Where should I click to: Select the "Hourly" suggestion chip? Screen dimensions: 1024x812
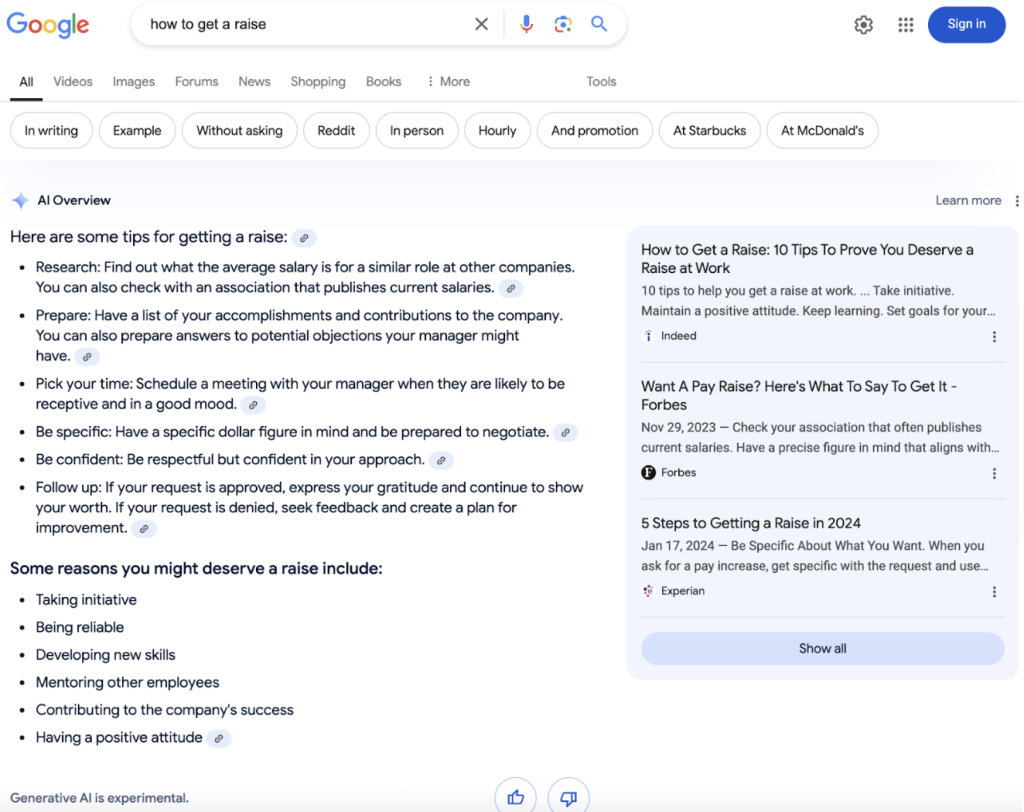coord(497,131)
